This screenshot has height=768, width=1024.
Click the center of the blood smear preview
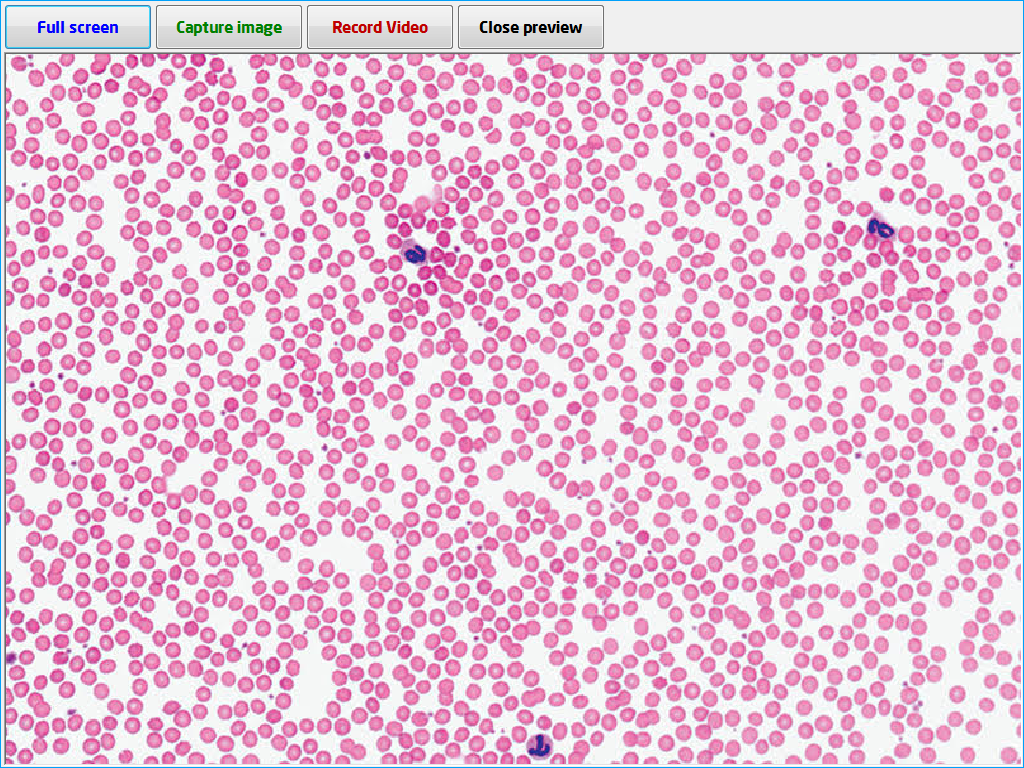(x=514, y=410)
